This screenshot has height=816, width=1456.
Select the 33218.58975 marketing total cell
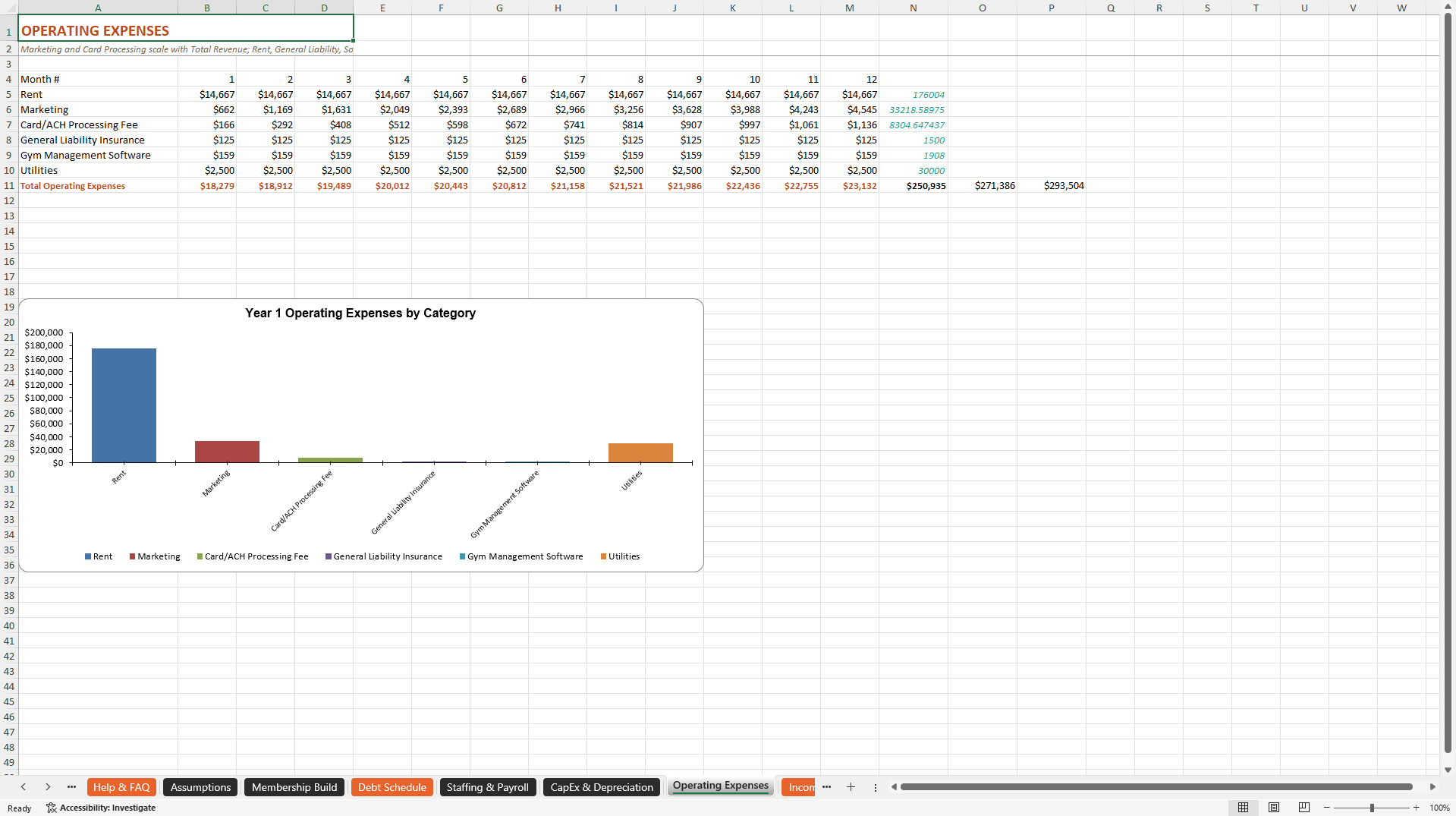coord(914,110)
